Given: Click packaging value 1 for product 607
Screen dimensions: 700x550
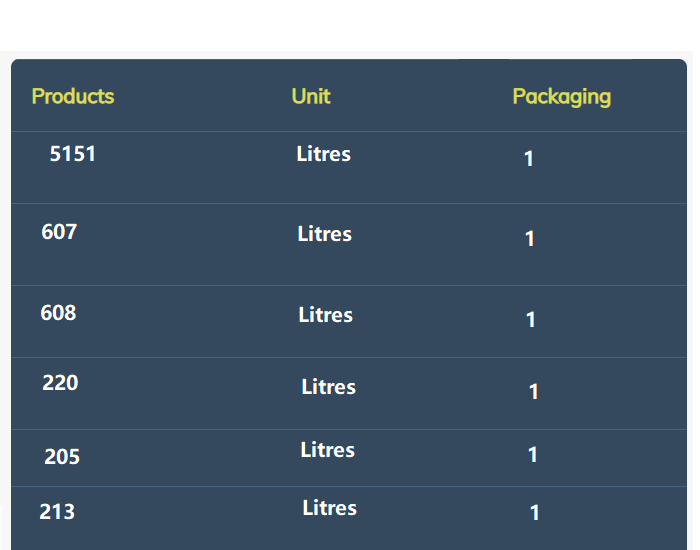Looking at the screenshot, I should pos(529,239).
